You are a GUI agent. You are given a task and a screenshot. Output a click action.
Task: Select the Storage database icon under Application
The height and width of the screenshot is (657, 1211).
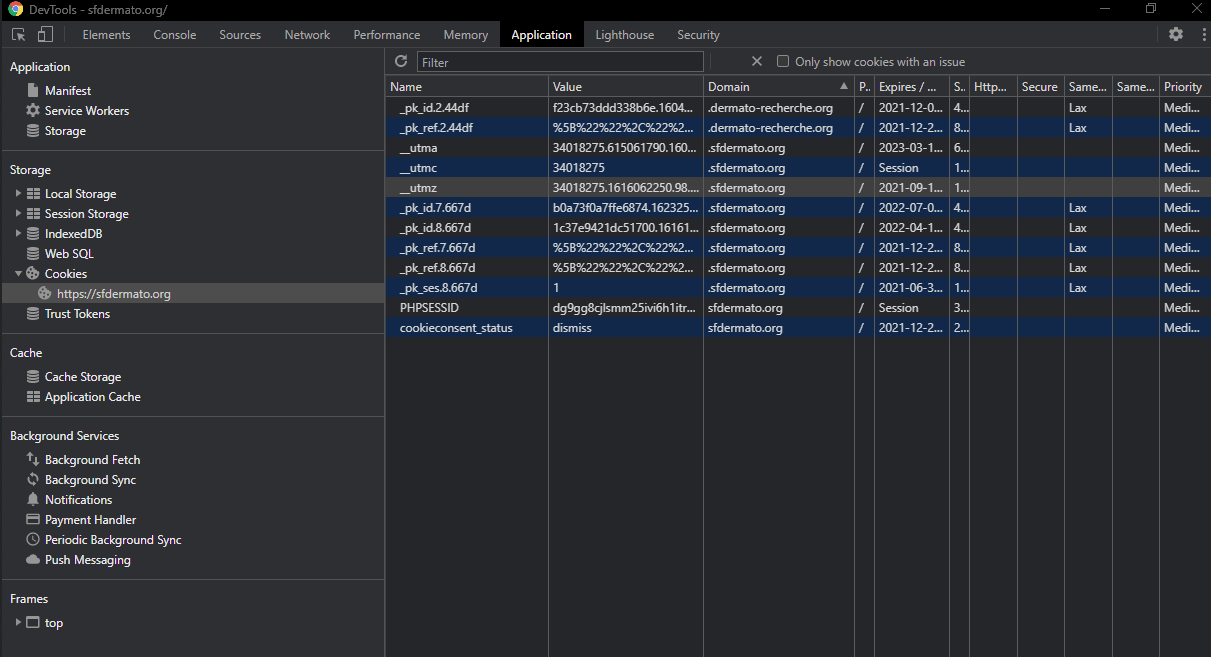33,130
